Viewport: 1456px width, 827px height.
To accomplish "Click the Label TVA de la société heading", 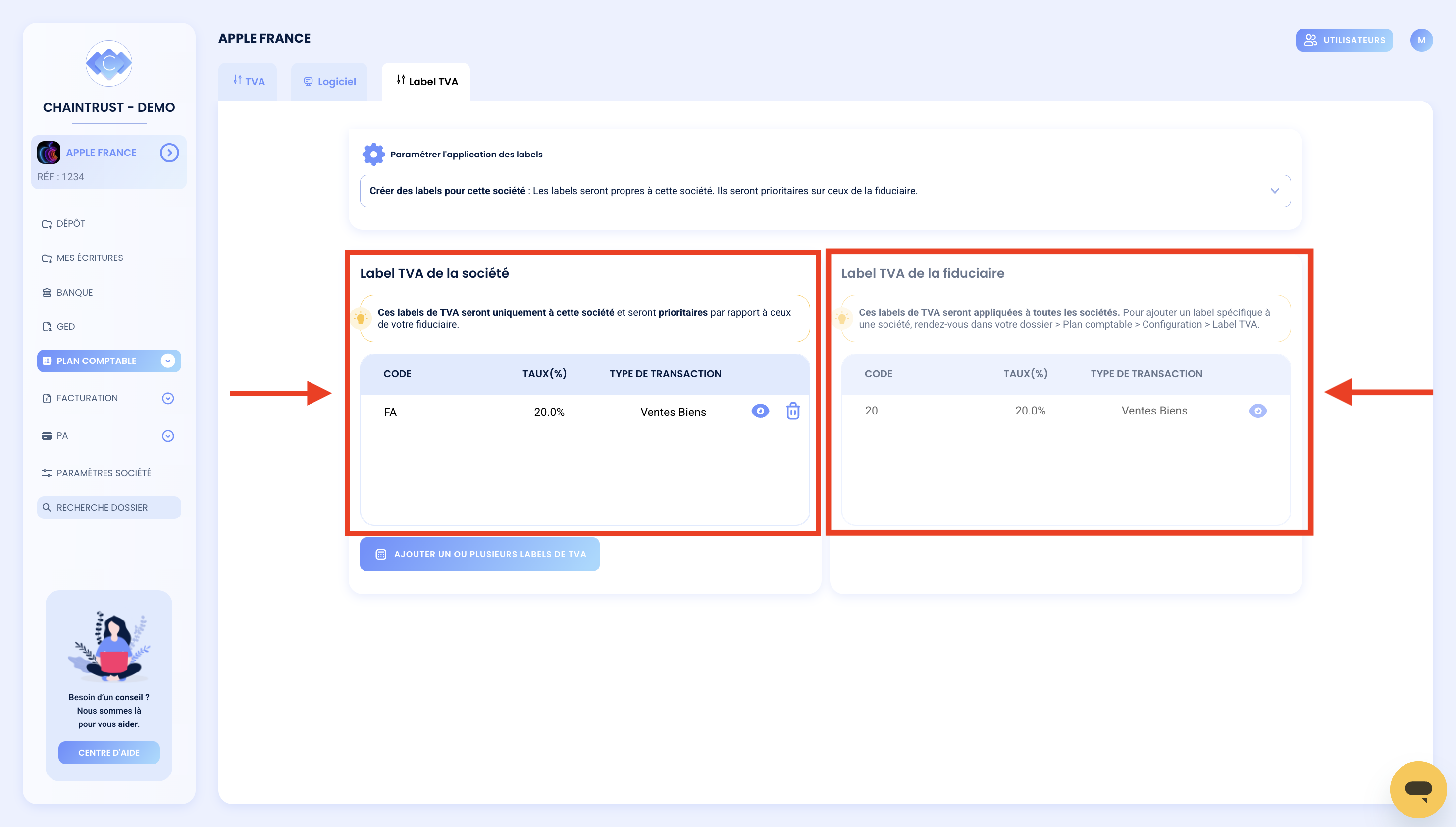I will point(434,273).
